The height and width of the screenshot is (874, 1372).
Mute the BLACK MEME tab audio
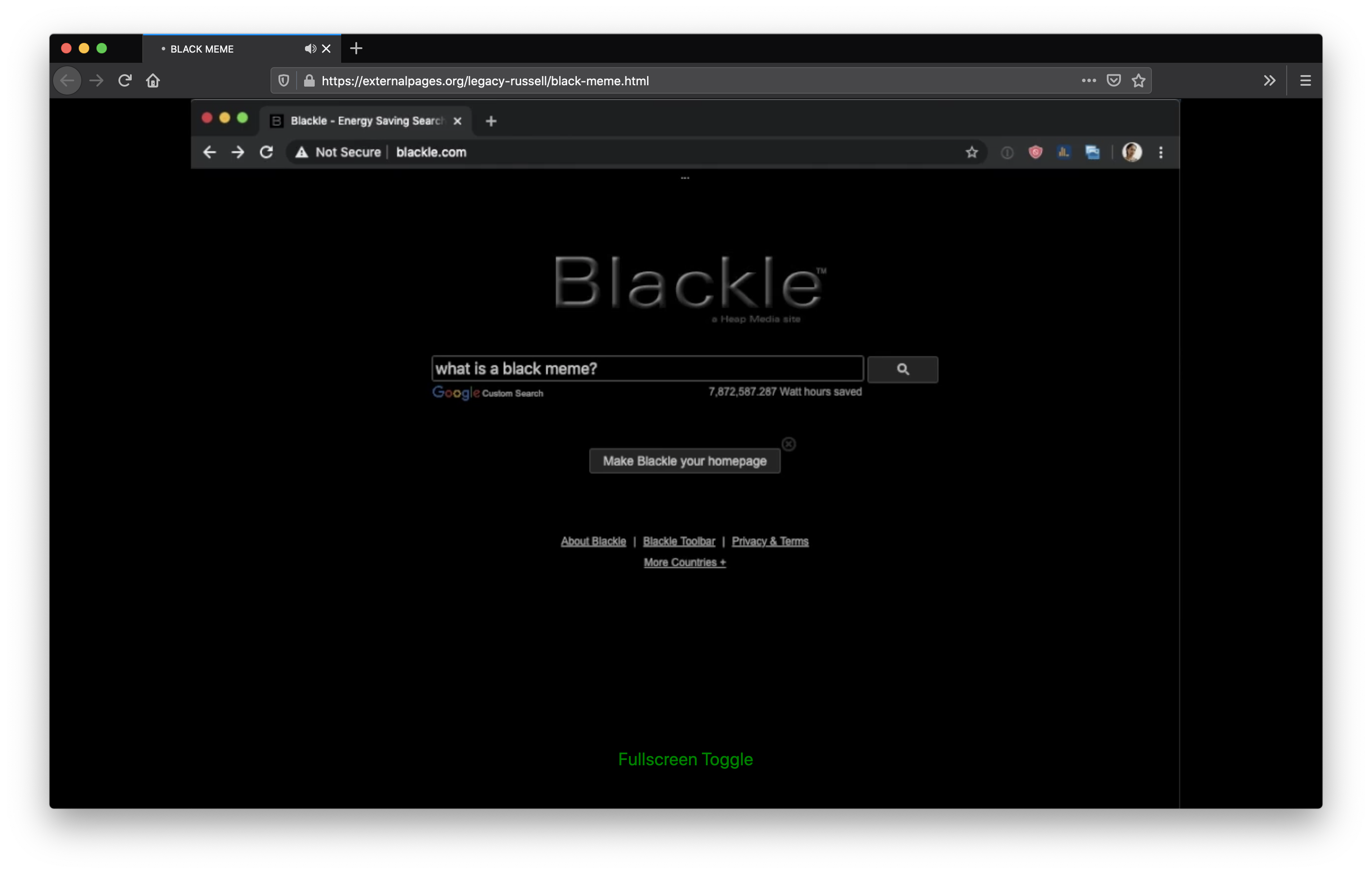[x=310, y=49]
